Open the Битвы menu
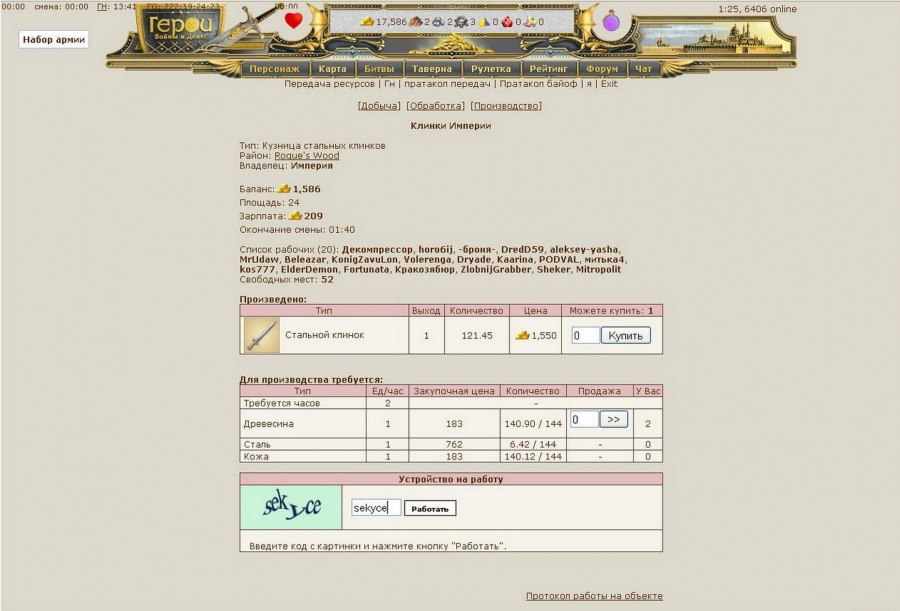Viewport: 900px width, 611px height. tap(379, 69)
